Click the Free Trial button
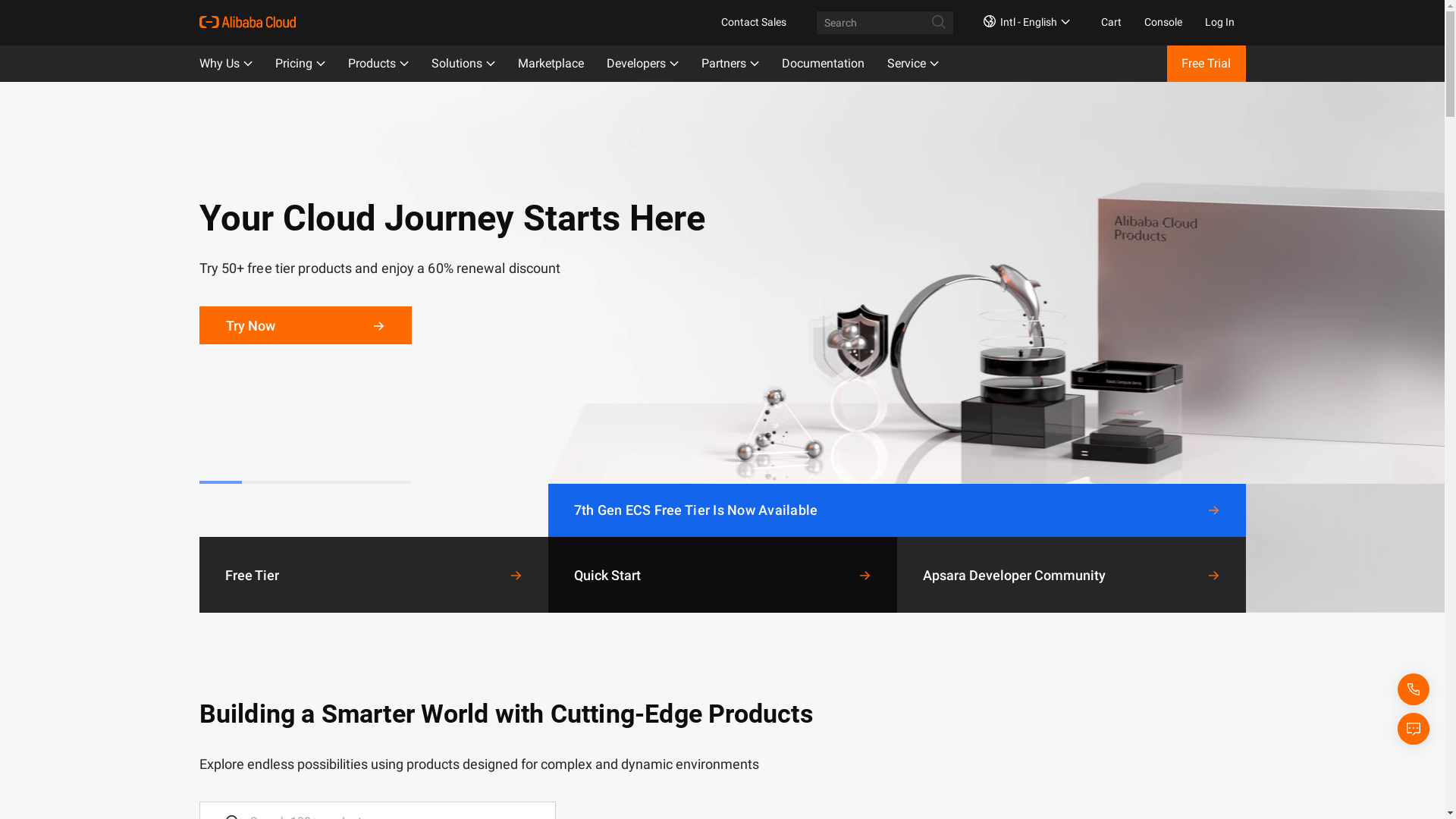 [1206, 64]
